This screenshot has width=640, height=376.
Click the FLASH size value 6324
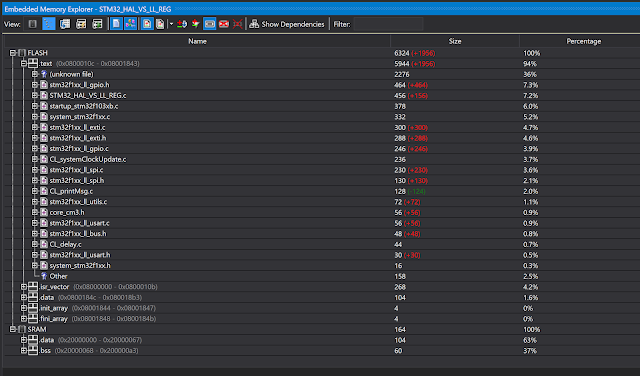(x=402, y=53)
